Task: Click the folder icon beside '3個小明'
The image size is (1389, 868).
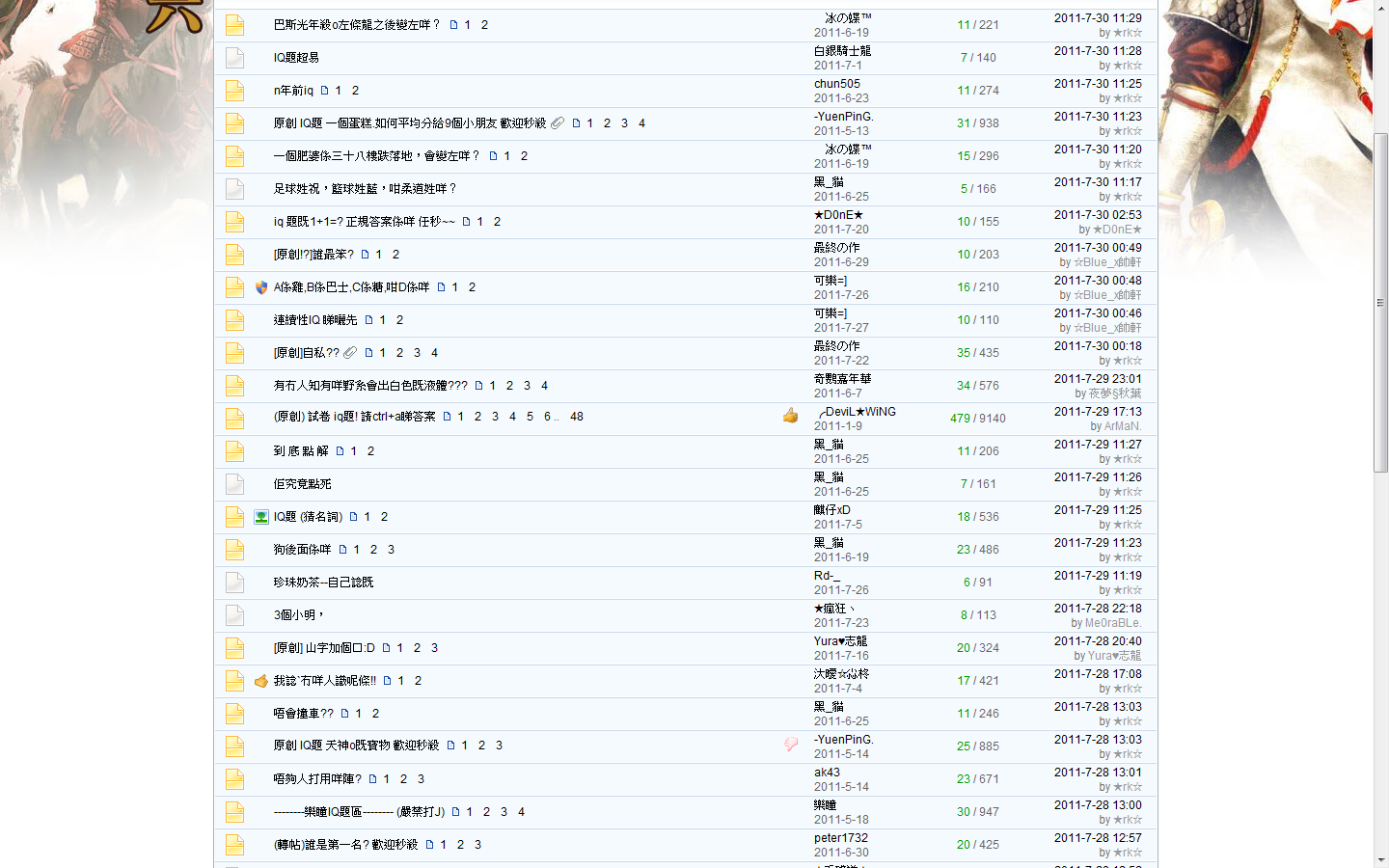Action: point(234,615)
